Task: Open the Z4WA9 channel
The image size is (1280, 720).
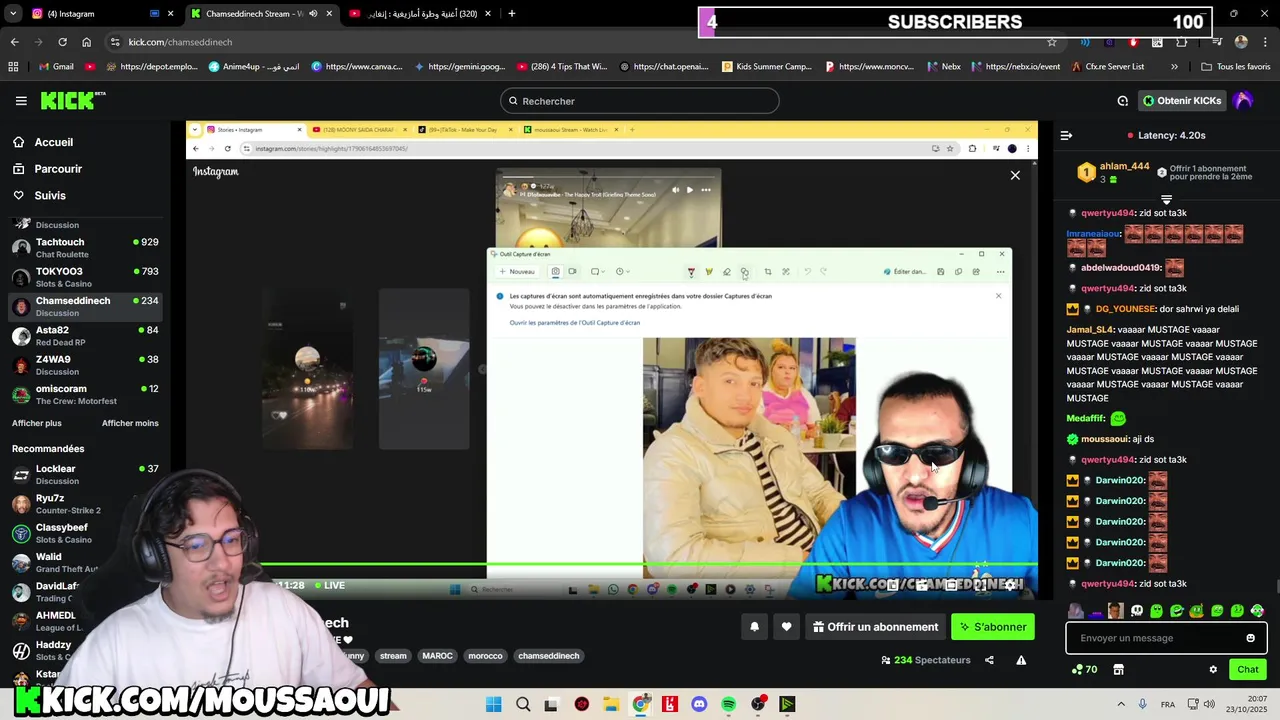Action: click(x=85, y=365)
